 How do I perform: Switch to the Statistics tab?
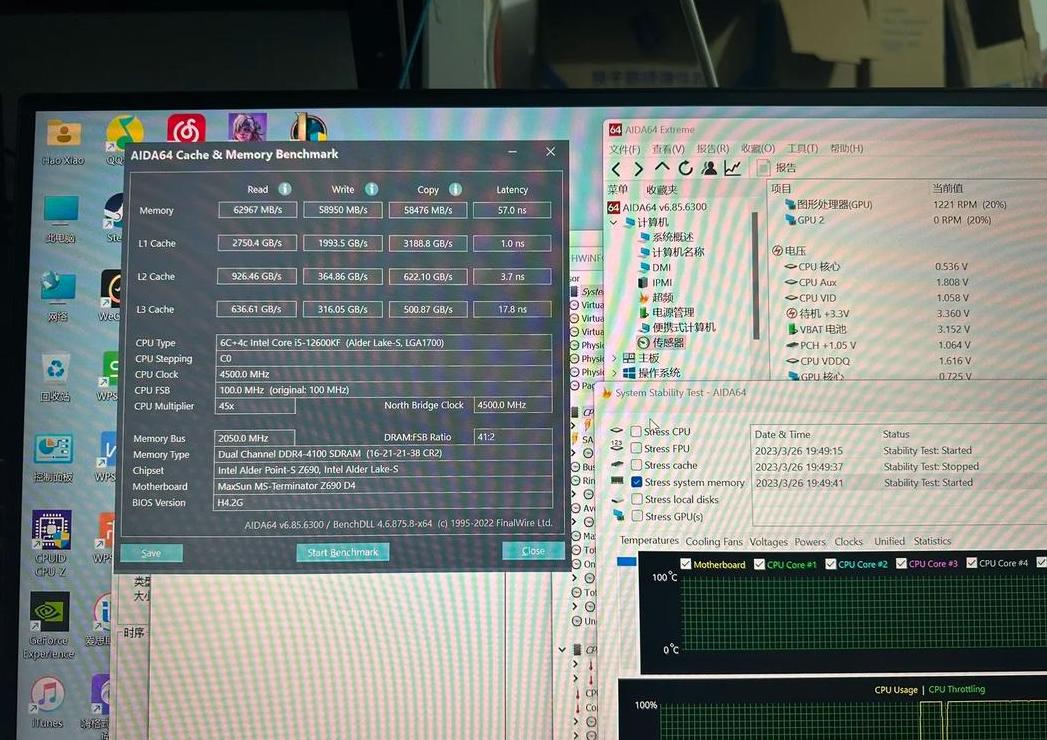[x=932, y=541]
